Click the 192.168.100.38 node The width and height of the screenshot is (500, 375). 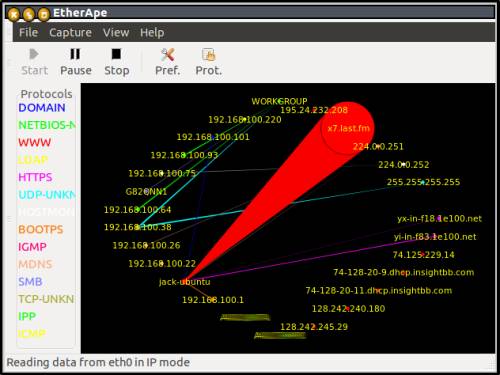tap(137, 227)
